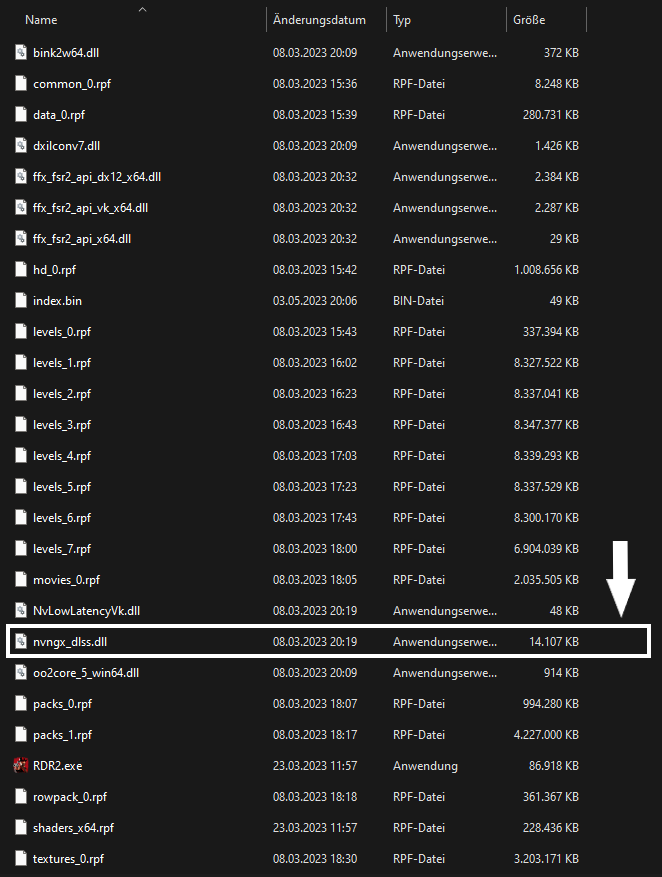The height and width of the screenshot is (877, 662).
Task: Click the oo2core_5_win64.dll file icon
Action: point(19,673)
